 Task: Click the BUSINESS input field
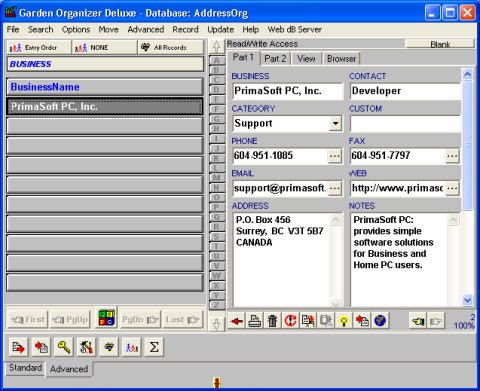[288, 91]
